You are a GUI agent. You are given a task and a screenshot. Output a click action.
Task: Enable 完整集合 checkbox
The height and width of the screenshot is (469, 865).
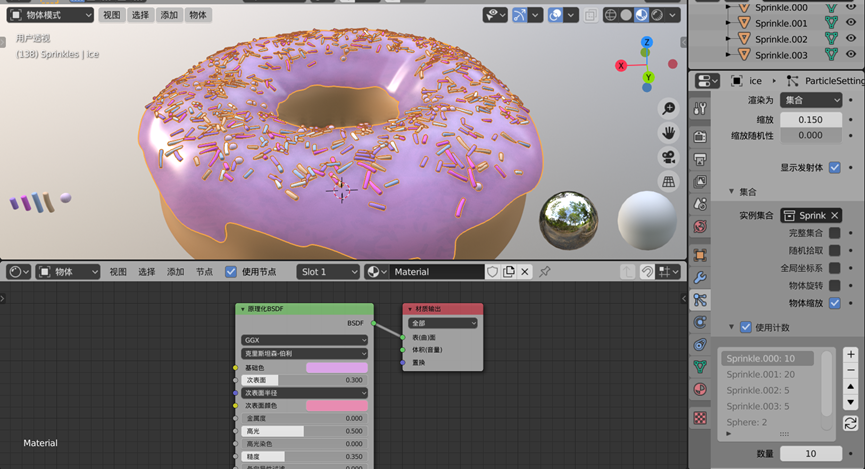coord(835,233)
